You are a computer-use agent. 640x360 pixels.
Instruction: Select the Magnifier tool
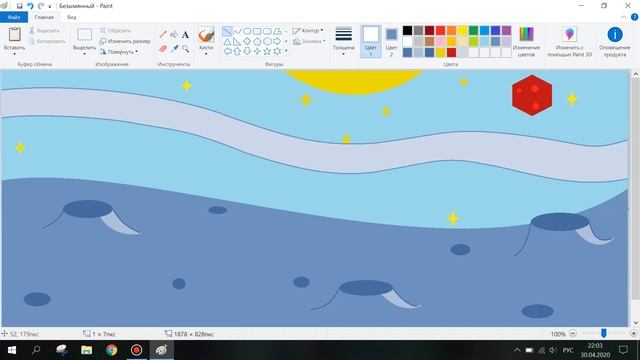coord(185,49)
